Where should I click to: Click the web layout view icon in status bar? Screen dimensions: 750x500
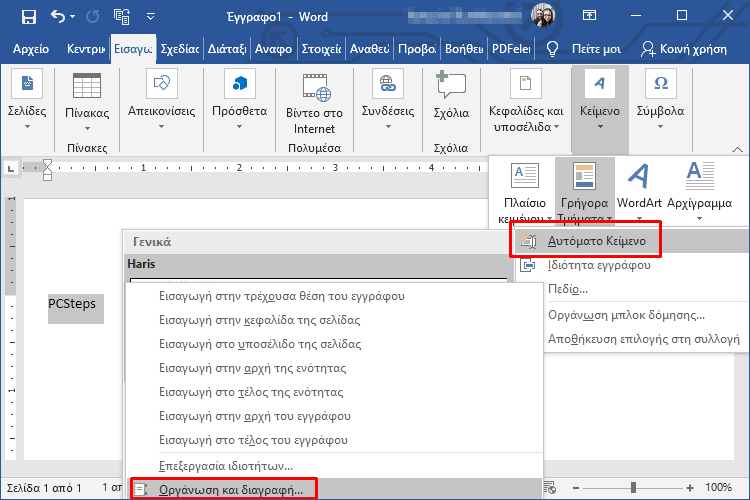[x=550, y=488]
